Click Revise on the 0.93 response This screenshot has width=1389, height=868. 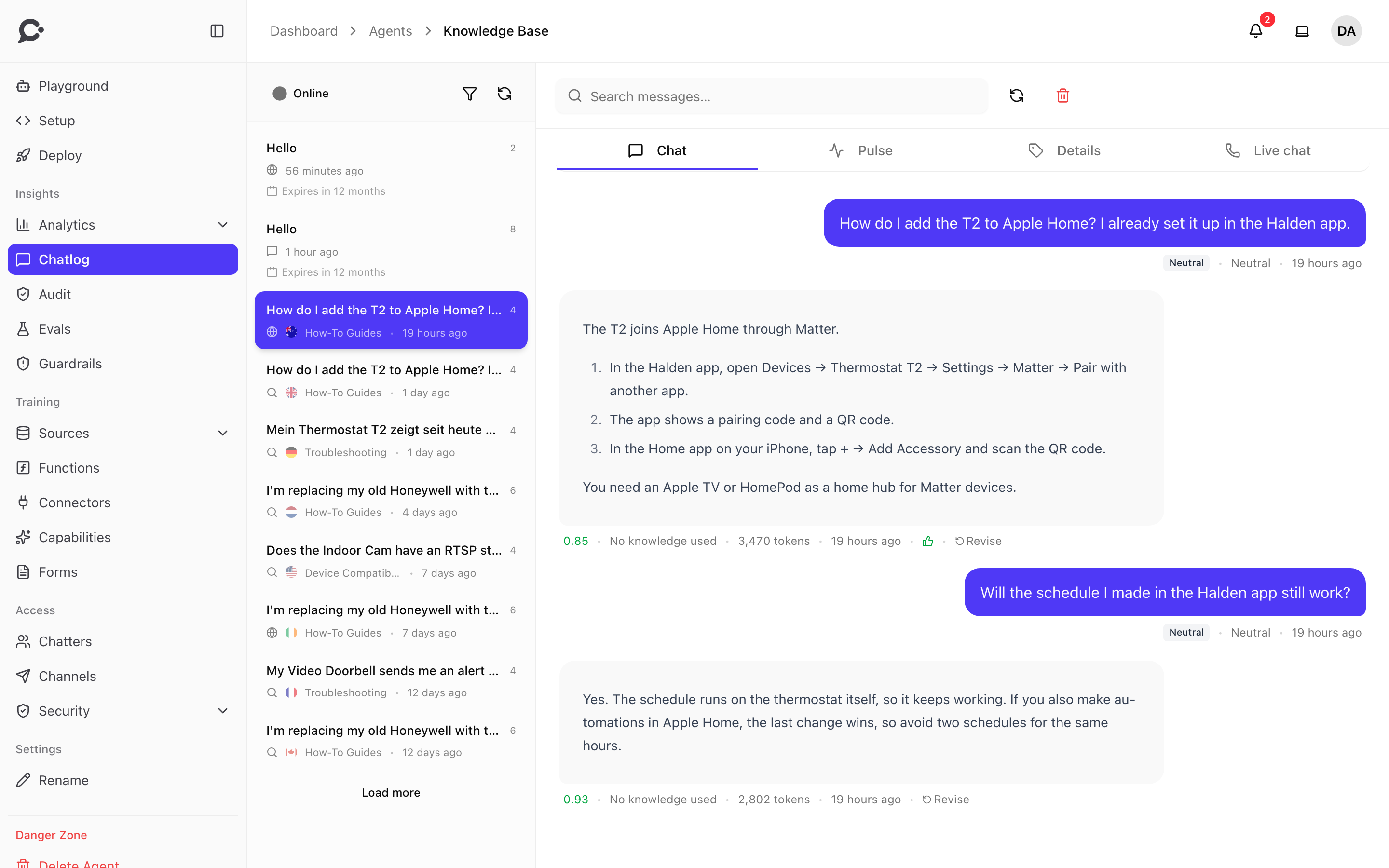[x=945, y=800]
